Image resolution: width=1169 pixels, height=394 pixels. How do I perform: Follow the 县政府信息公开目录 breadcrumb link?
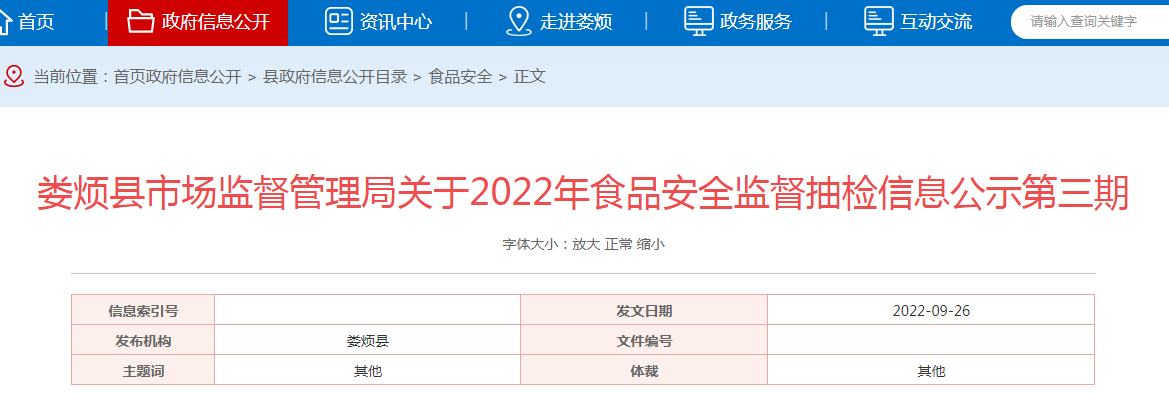(x=335, y=77)
